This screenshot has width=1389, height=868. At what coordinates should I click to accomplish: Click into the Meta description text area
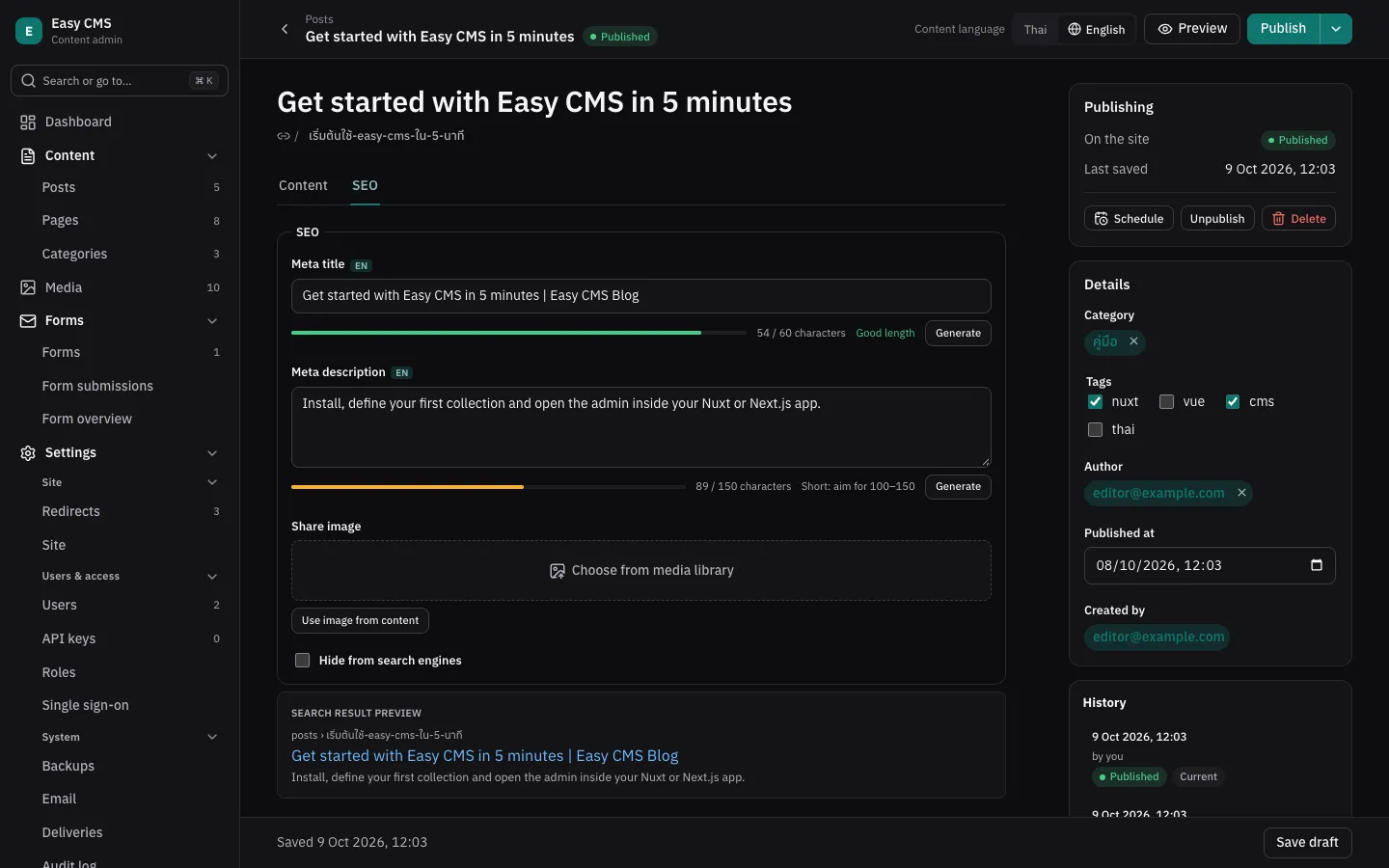click(641, 427)
